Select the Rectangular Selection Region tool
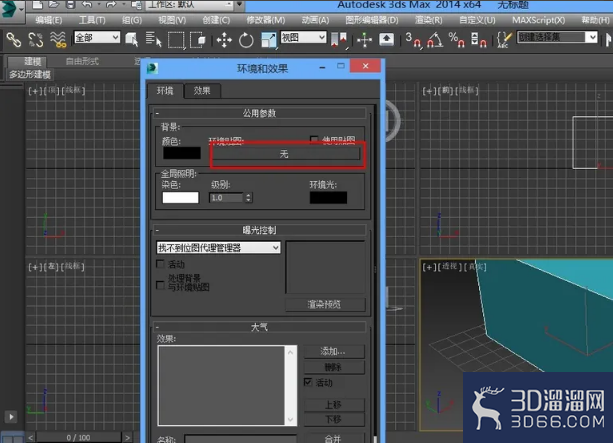This screenshot has width=613, height=443. click(176, 40)
